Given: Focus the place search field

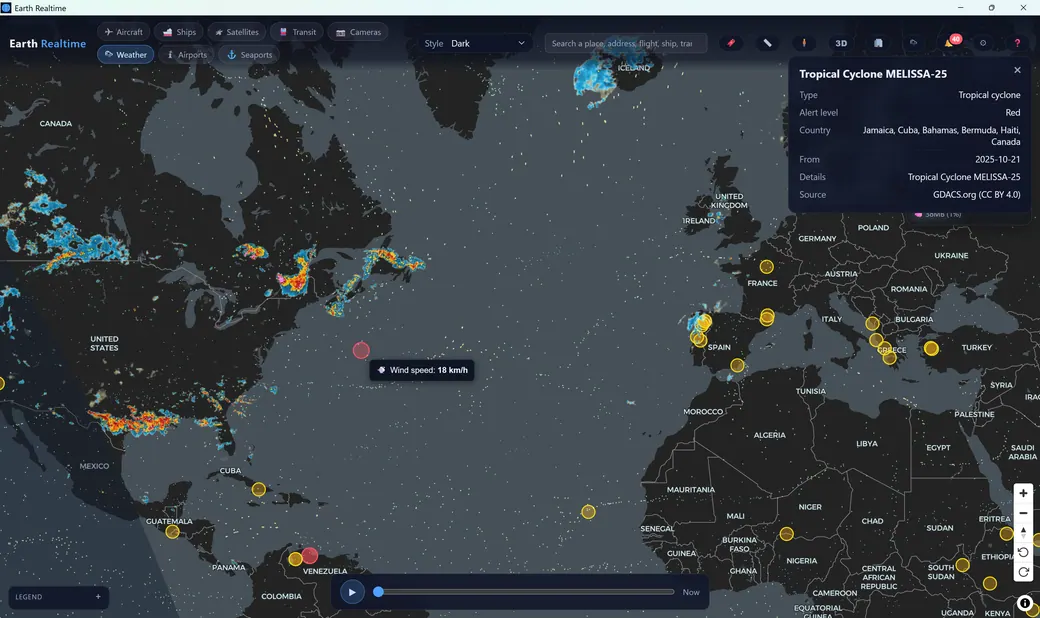Looking at the screenshot, I should point(625,43).
